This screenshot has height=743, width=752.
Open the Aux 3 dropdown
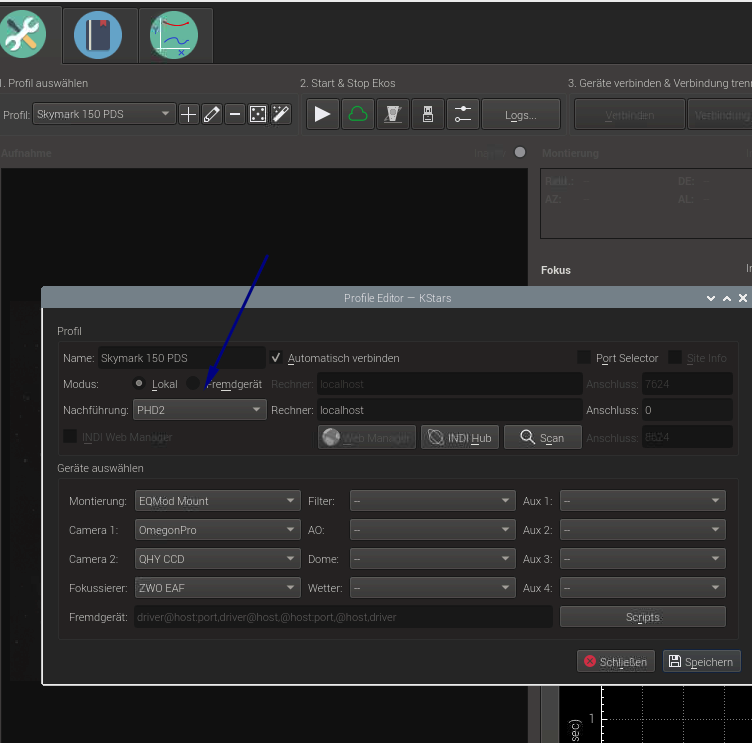(643, 559)
